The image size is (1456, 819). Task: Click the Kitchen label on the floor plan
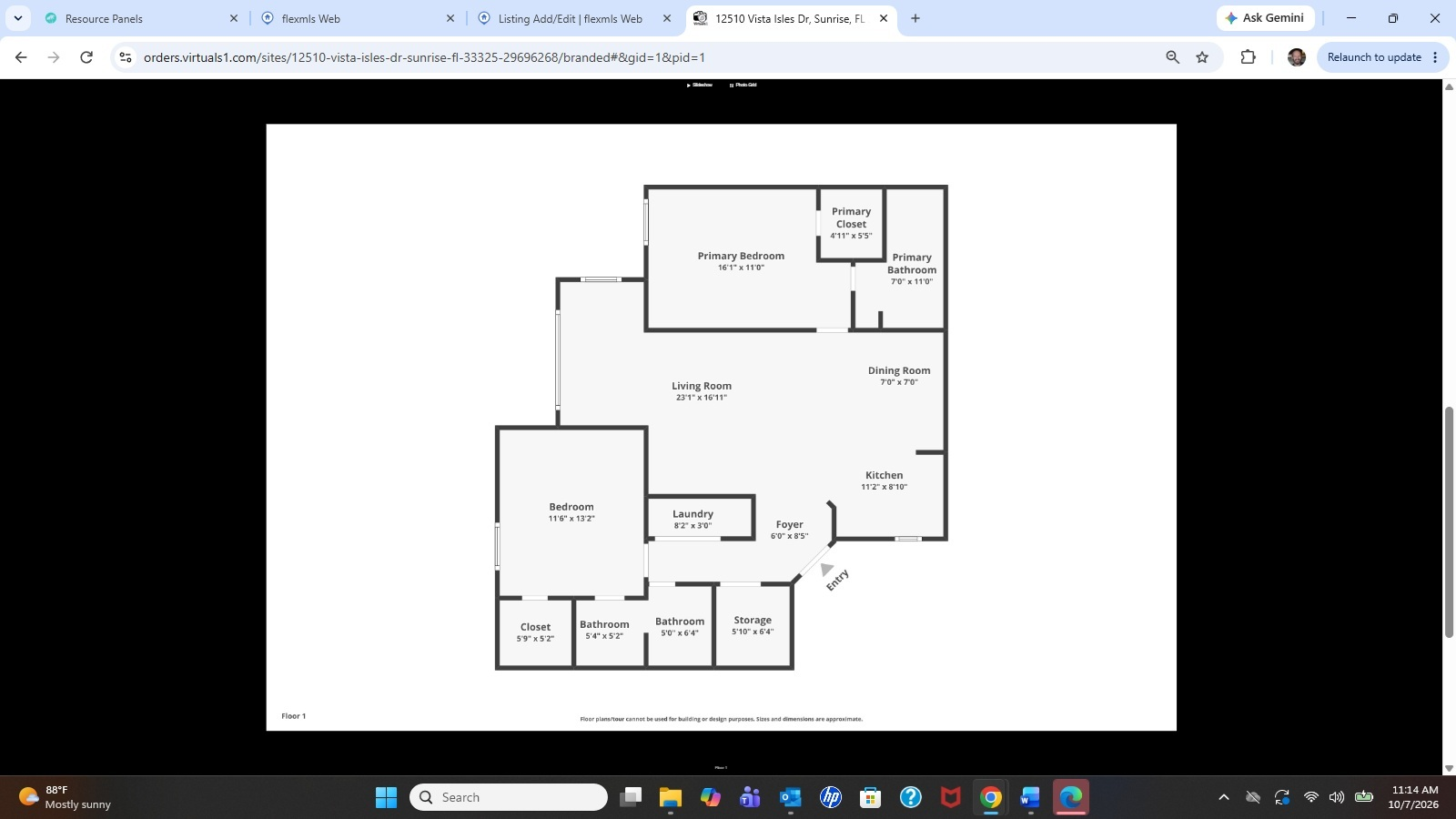885,475
